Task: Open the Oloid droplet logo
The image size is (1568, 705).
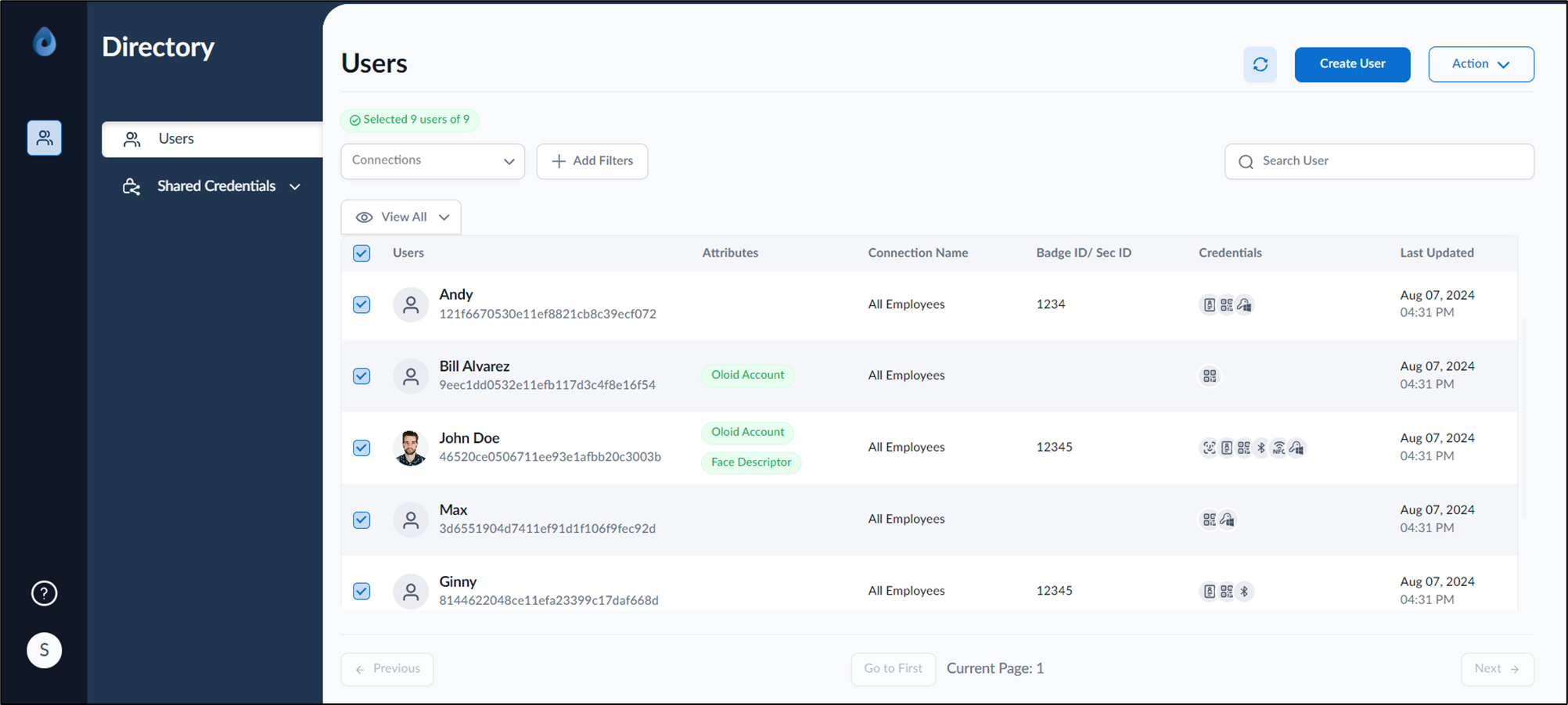Action: pyautogui.click(x=45, y=41)
